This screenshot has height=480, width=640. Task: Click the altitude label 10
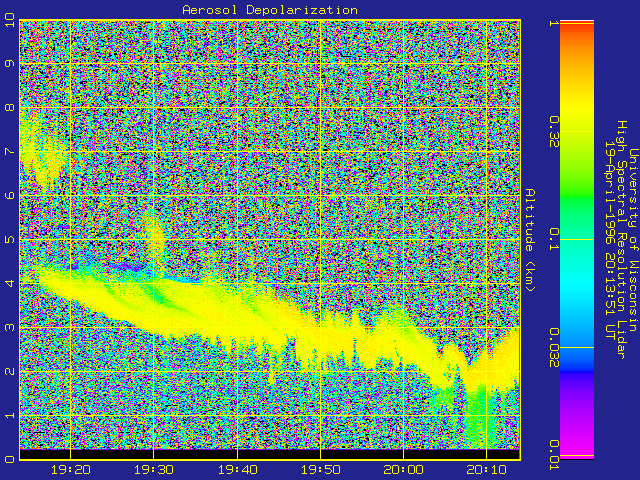[x=9, y=20]
